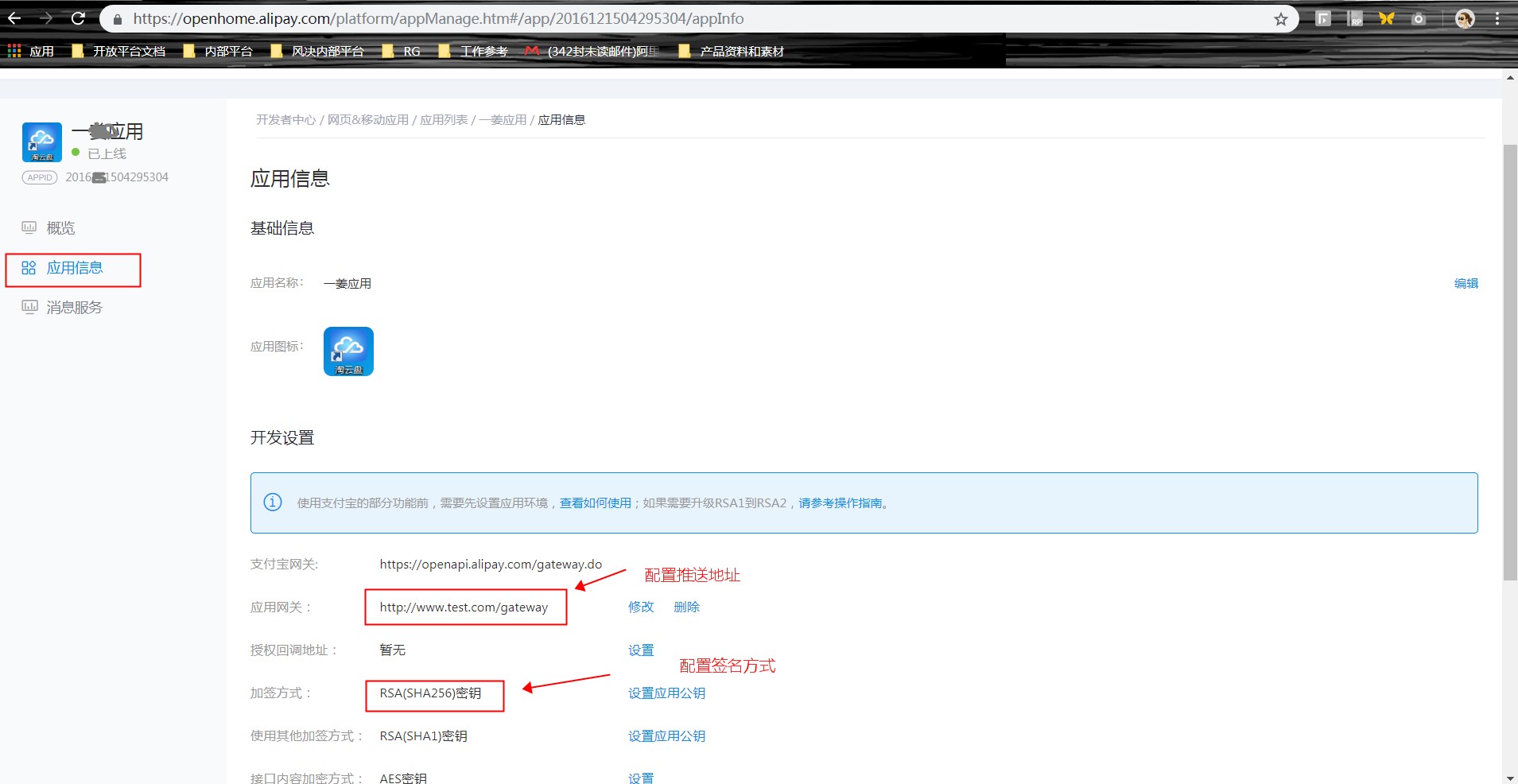Open the 开放平台文档 bookmark folder

tap(118, 51)
